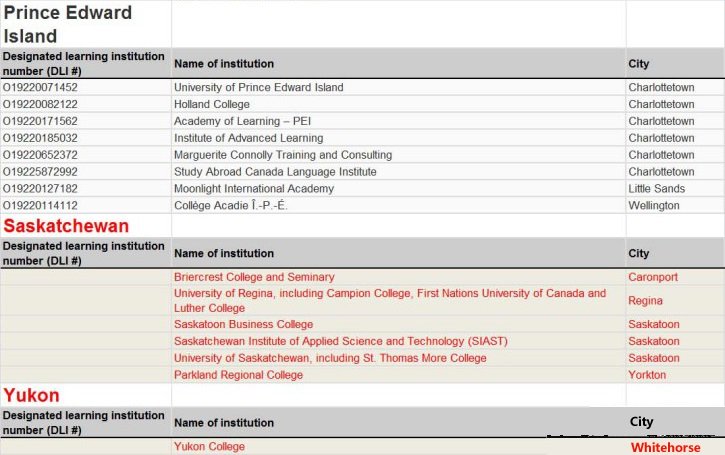Open Parkland Regional College link
This screenshot has width=725, height=455.
point(238,376)
